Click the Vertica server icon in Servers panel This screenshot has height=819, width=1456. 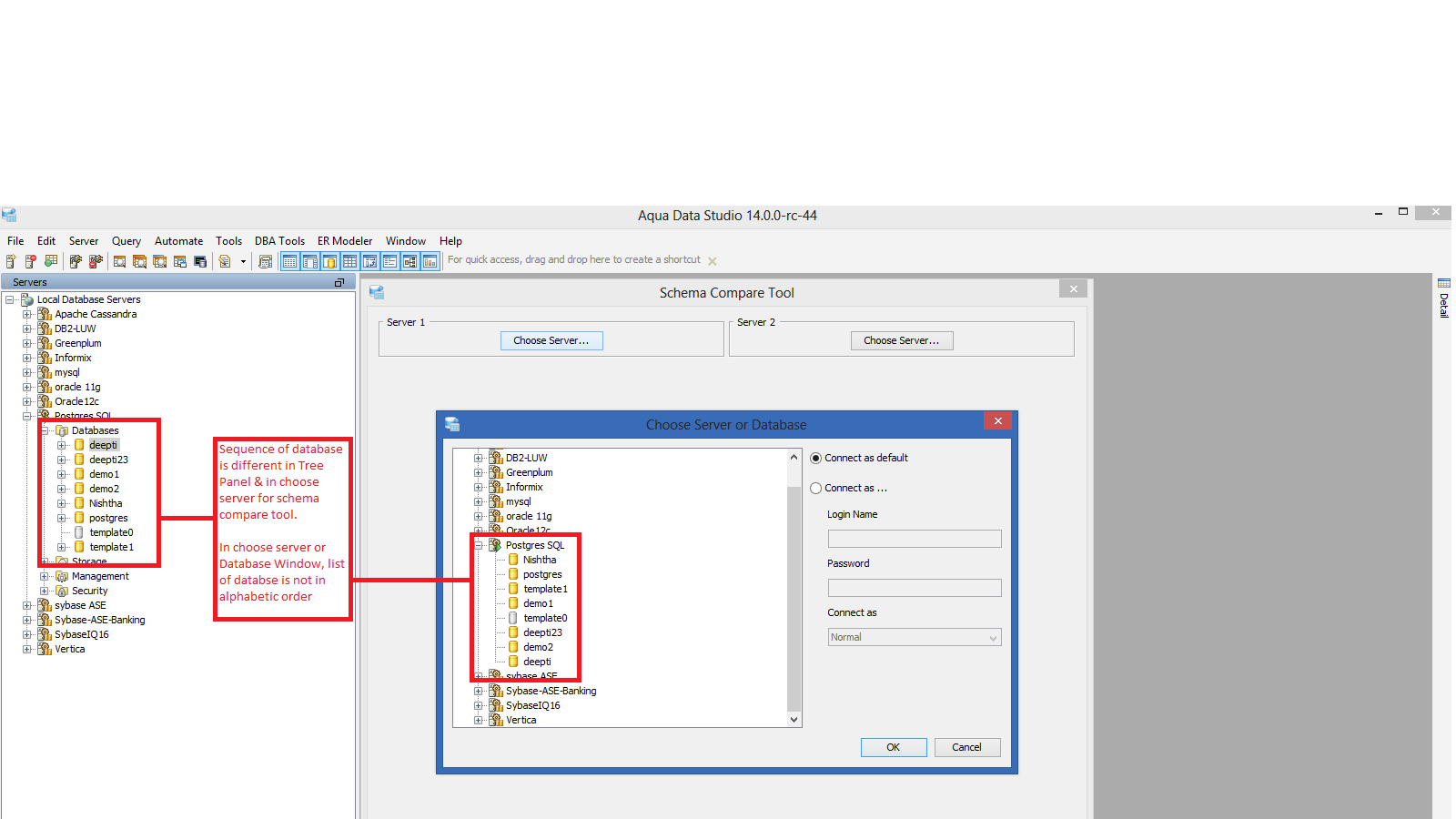(45, 649)
